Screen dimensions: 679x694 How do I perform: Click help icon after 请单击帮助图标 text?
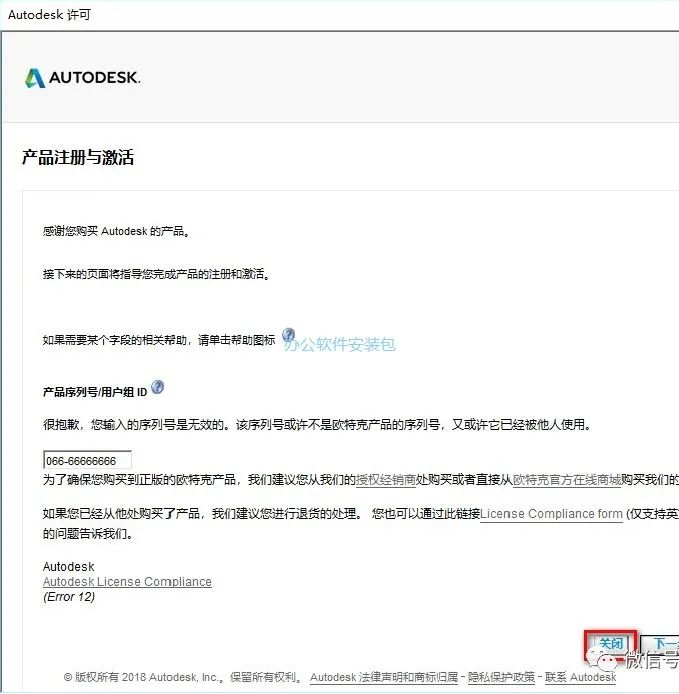coord(289,335)
